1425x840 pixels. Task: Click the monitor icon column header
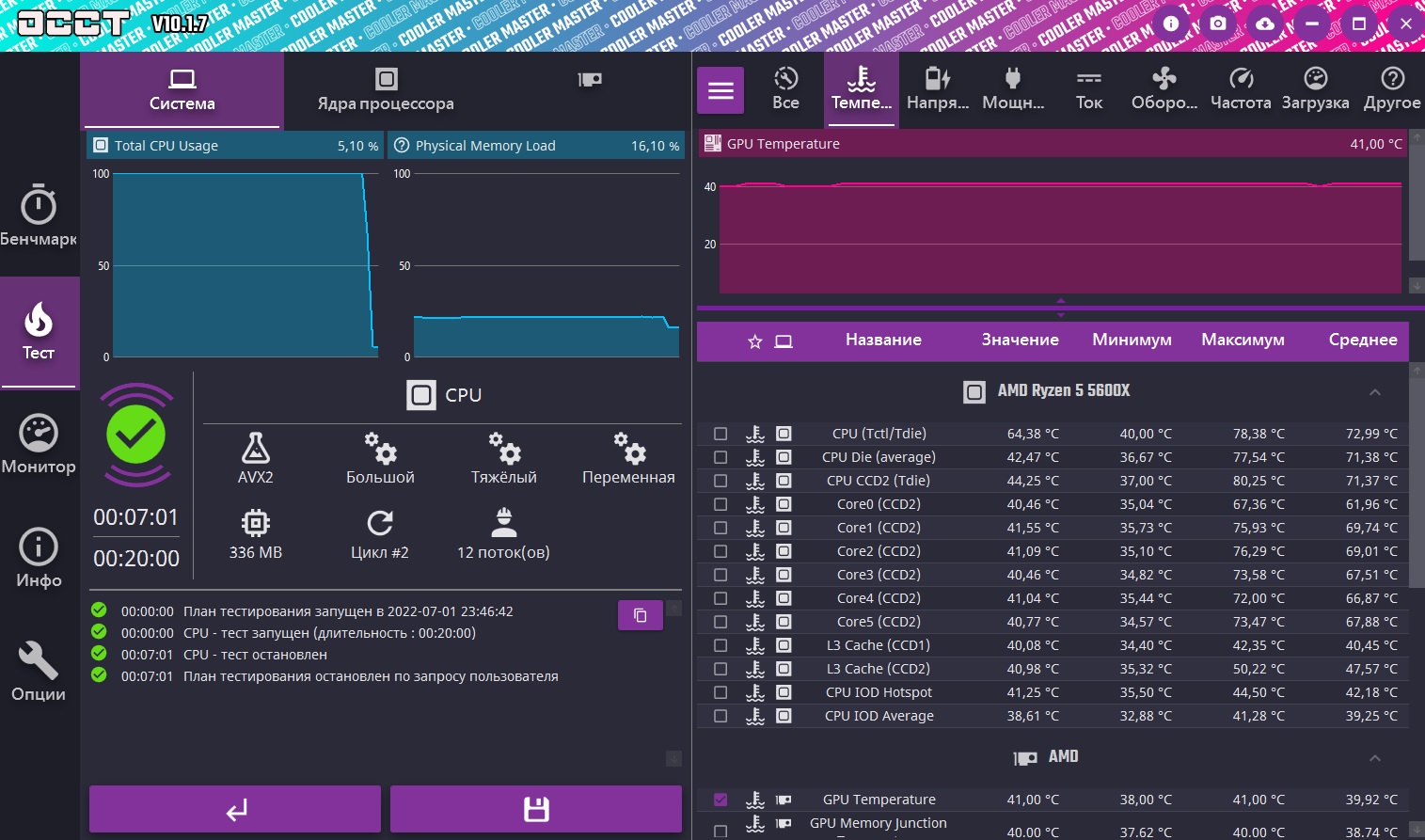point(784,341)
